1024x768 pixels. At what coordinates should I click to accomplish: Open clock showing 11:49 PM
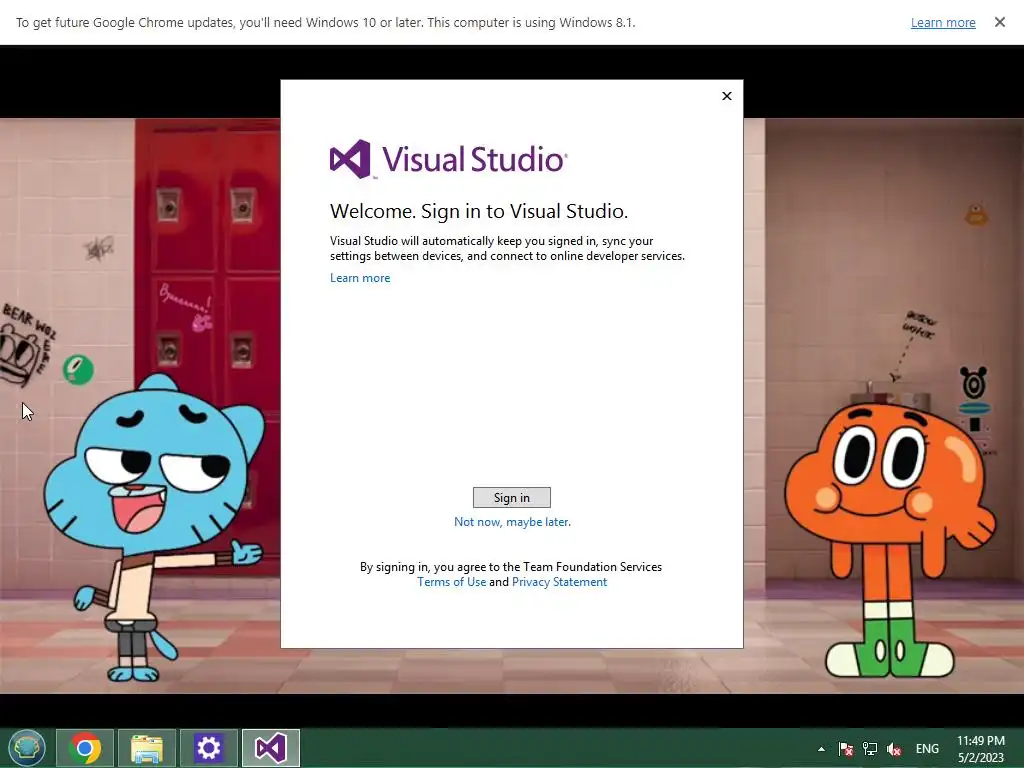tap(981, 749)
